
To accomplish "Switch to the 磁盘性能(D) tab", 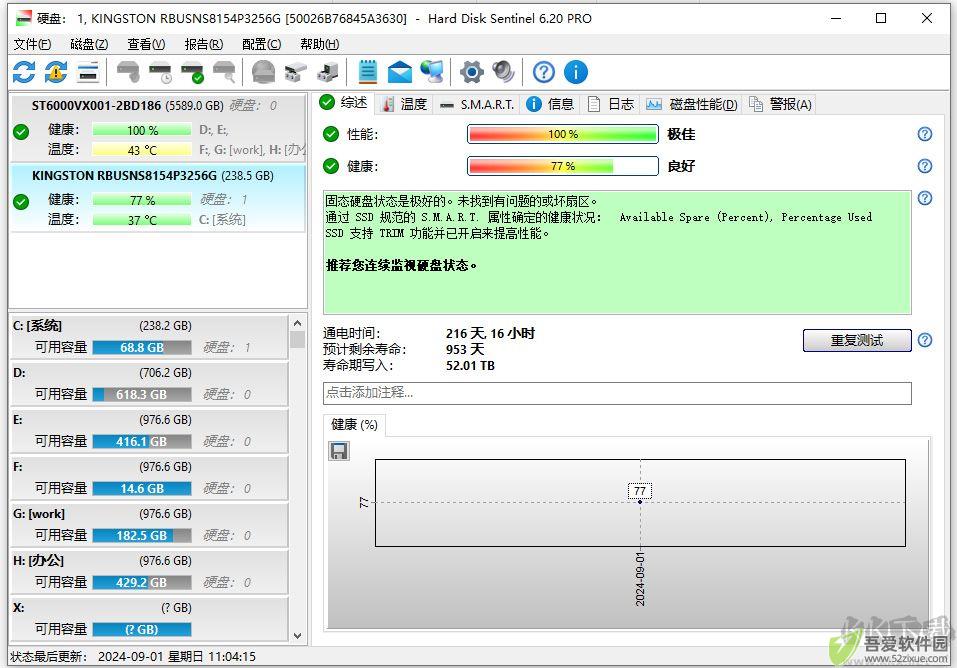I will [692, 104].
